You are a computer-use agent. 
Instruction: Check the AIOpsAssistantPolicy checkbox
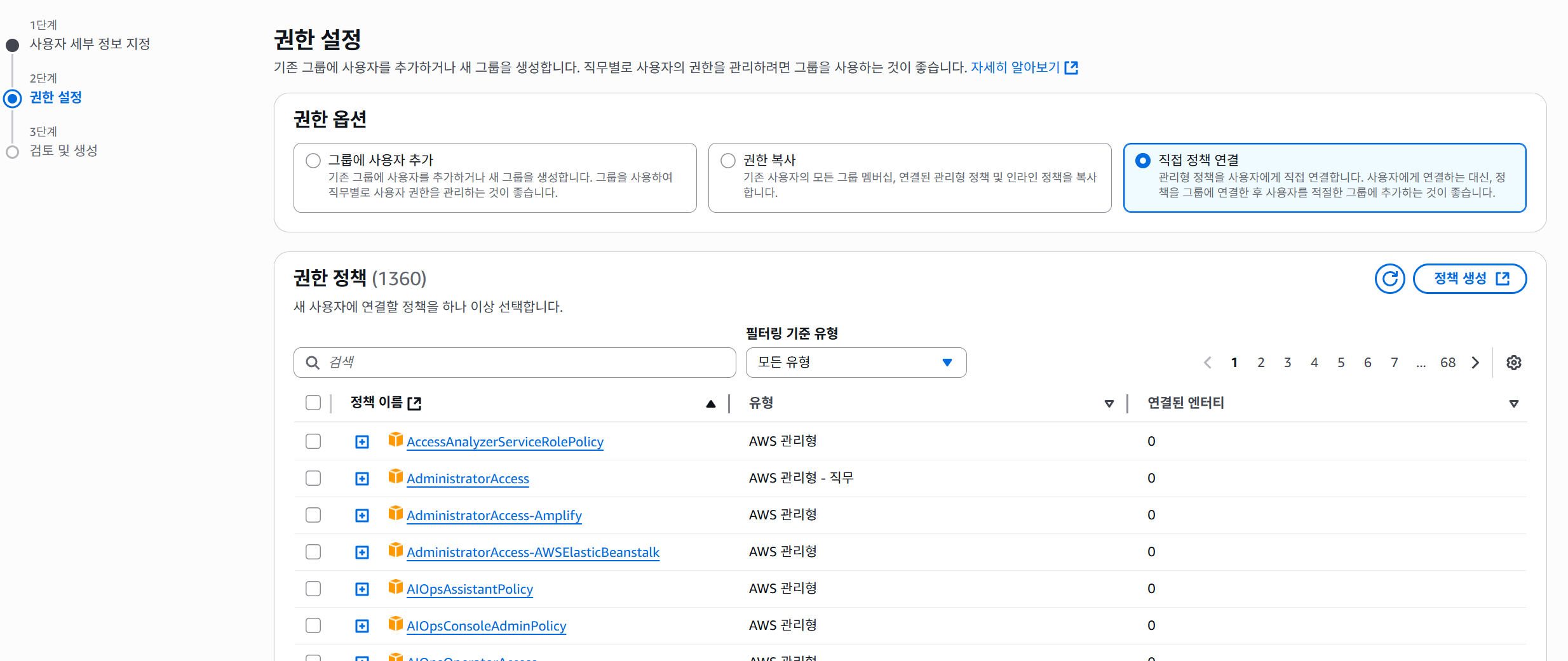click(313, 589)
